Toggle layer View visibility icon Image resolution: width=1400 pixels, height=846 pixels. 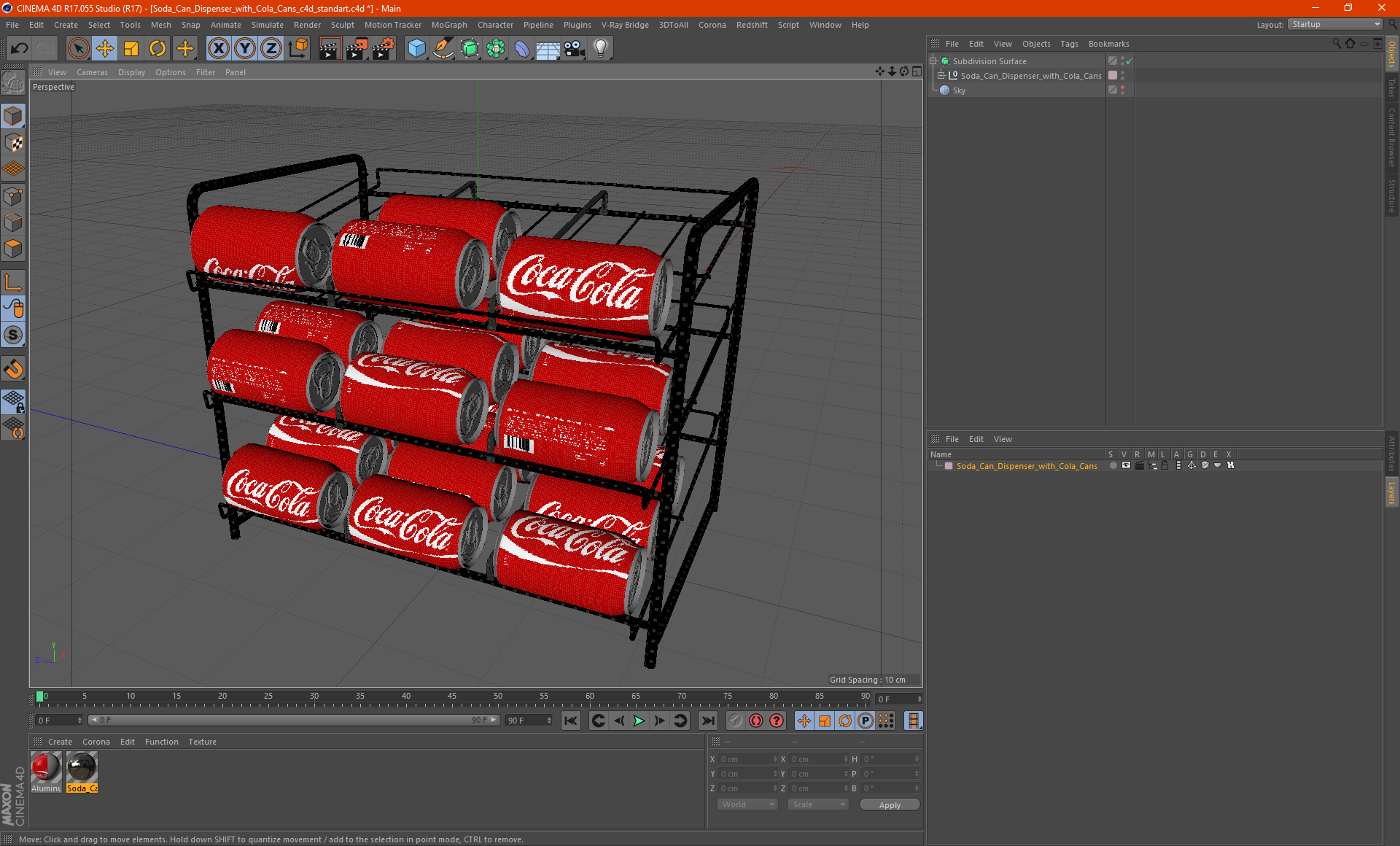(1126, 465)
